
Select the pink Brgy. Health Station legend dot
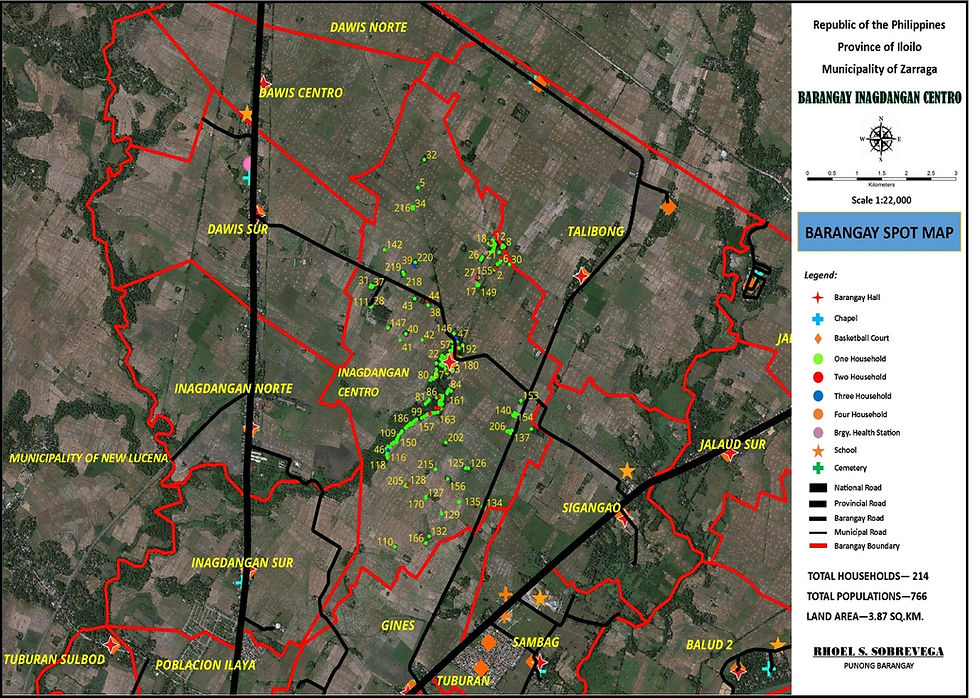tap(818, 432)
